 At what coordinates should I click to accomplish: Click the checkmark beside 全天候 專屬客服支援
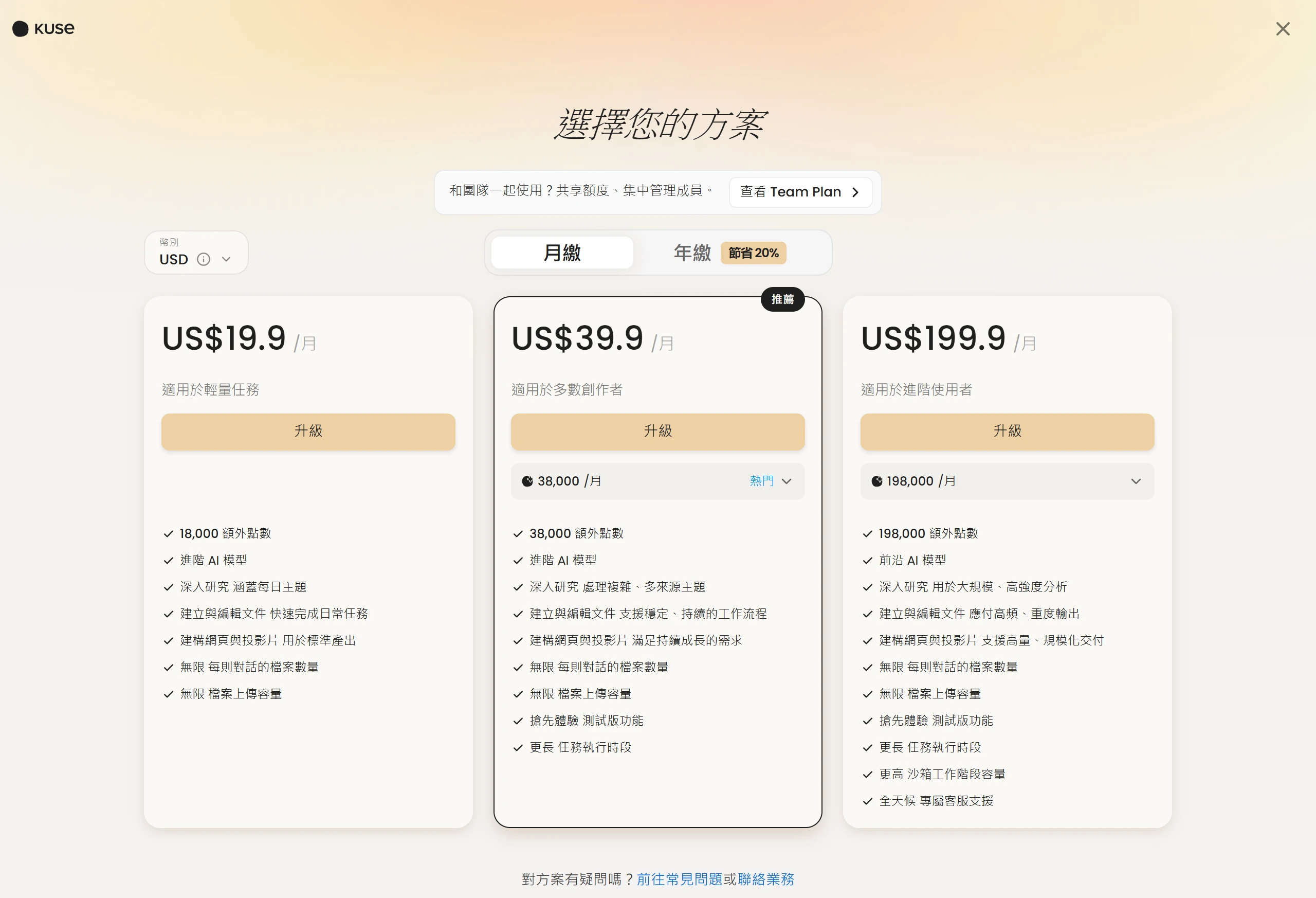[x=867, y=801]
